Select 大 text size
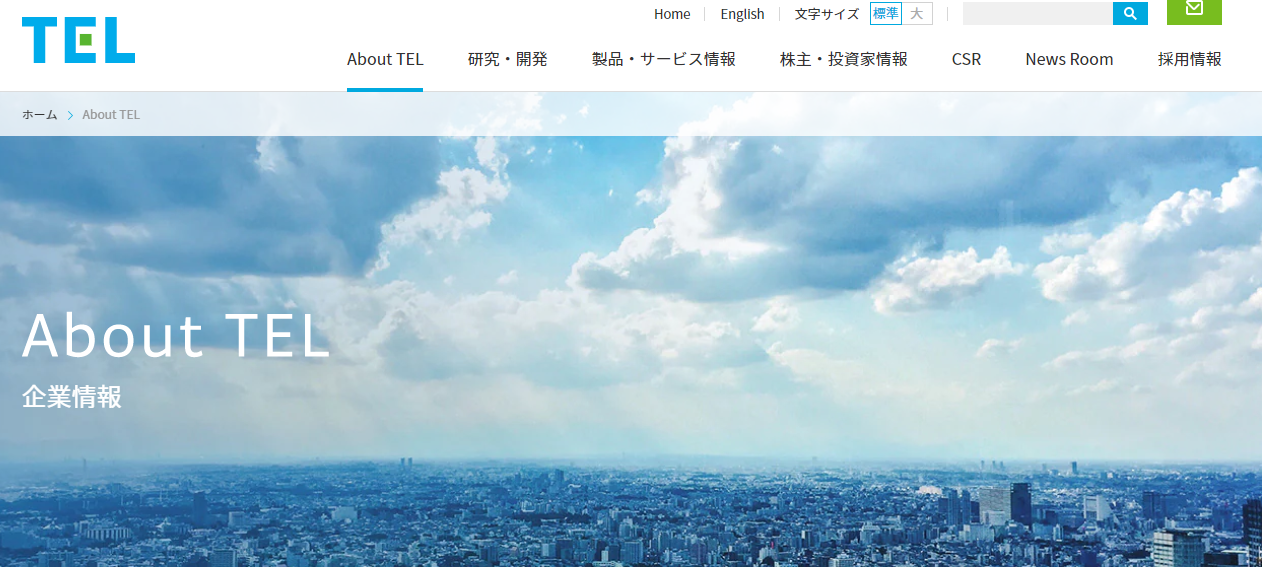The width and height of the screenshot is (1262, 567). (x=917, y=14)
